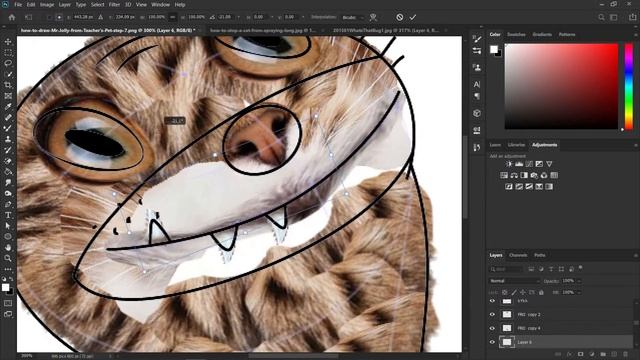
Task: Select the Eyedropper tool
Action: point(8,107)
